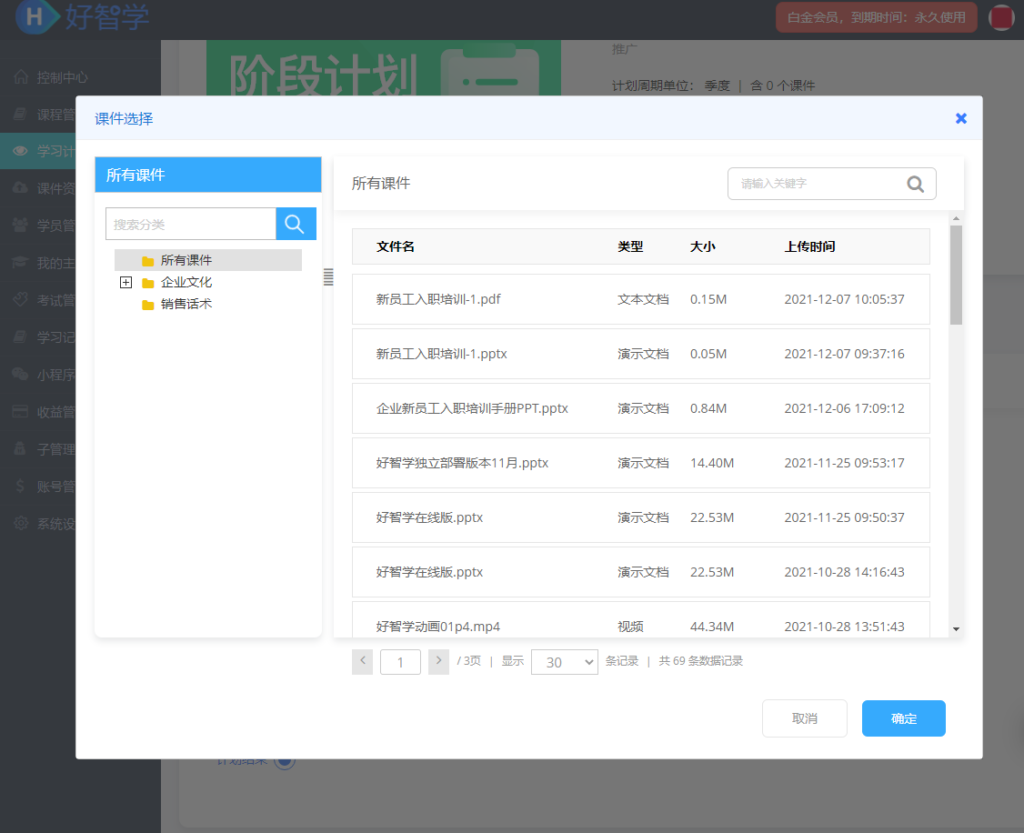1024x833 pixels.
Task: Click the 文件名 column header
Action: tap(395, 246)
